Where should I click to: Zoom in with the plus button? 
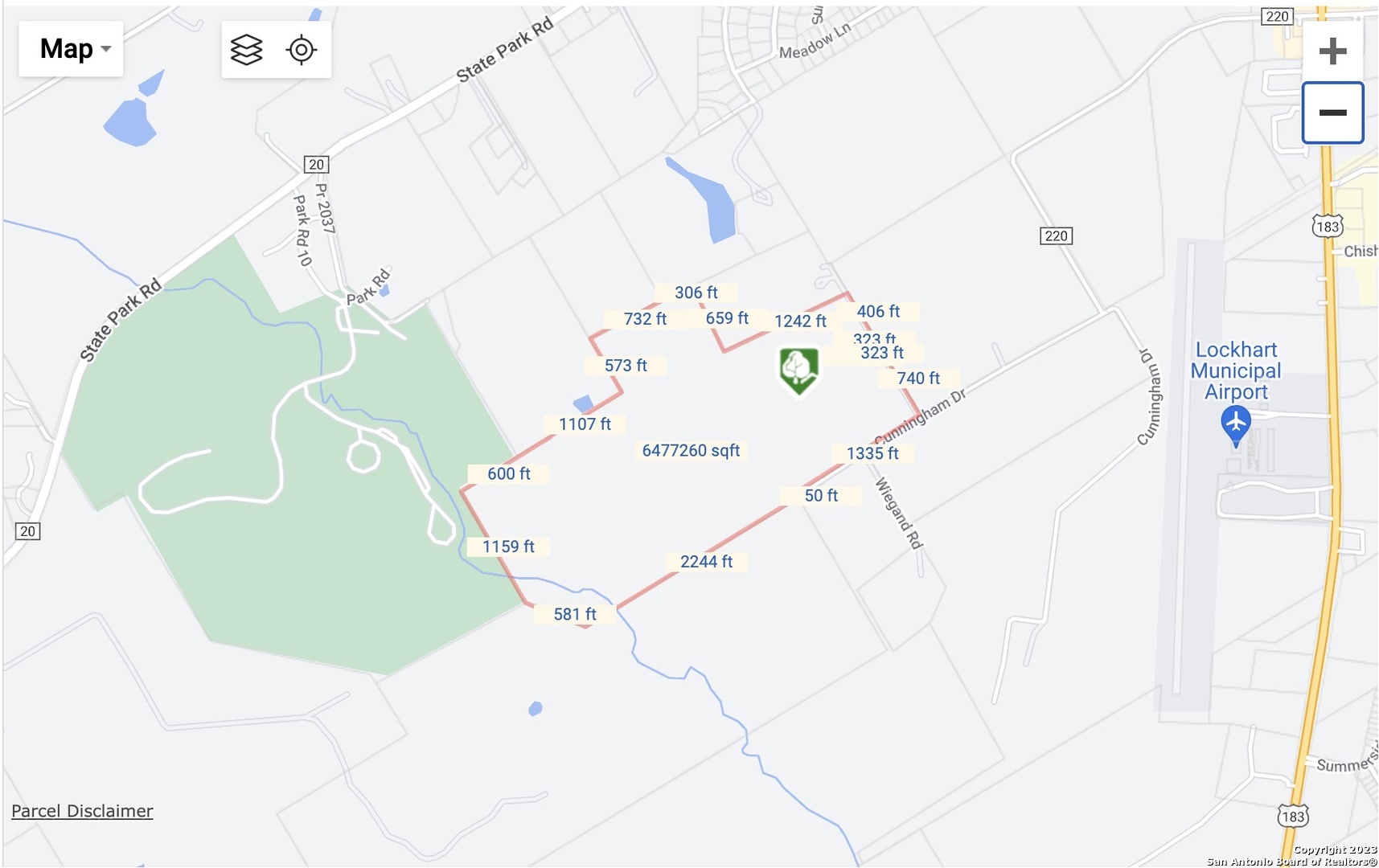pyautogui.click(x=1332, y=51)
